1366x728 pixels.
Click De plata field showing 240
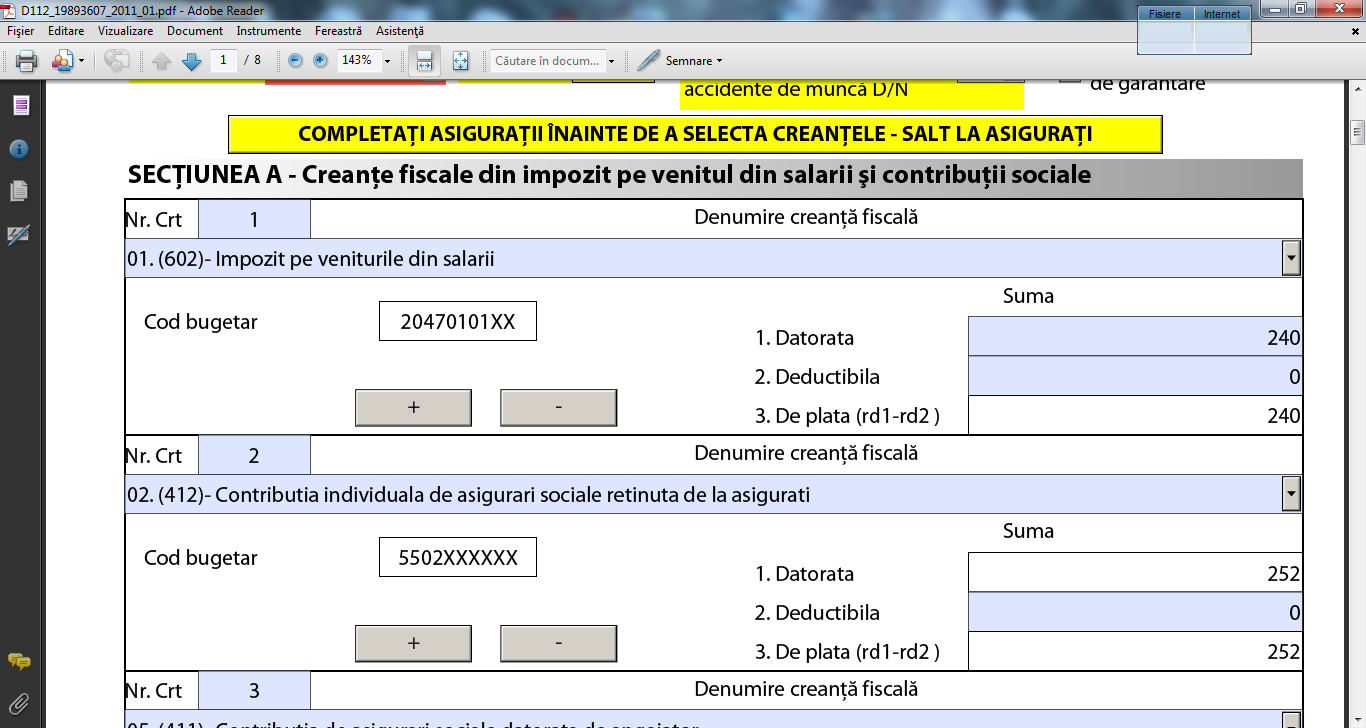tap(1135, 415)
